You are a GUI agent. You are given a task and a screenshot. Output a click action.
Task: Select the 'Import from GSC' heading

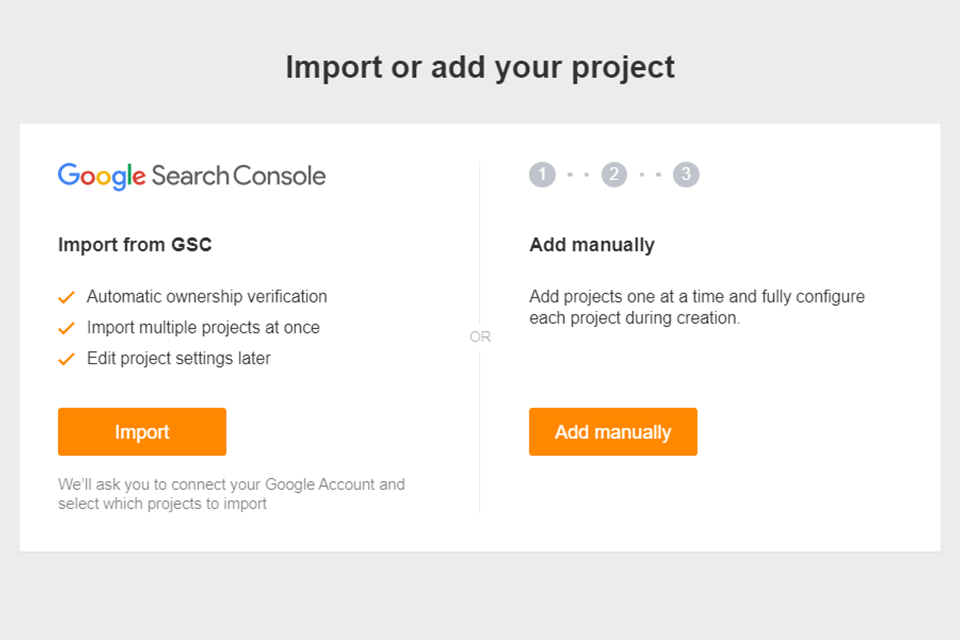(x=135, y=244)
